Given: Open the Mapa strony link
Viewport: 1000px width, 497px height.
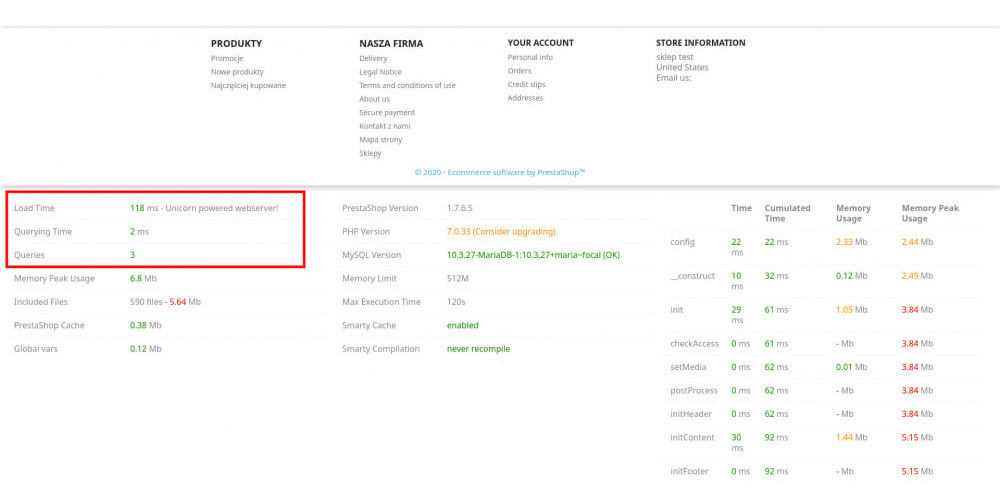Looking at the screenshot, I should point(381,140).
